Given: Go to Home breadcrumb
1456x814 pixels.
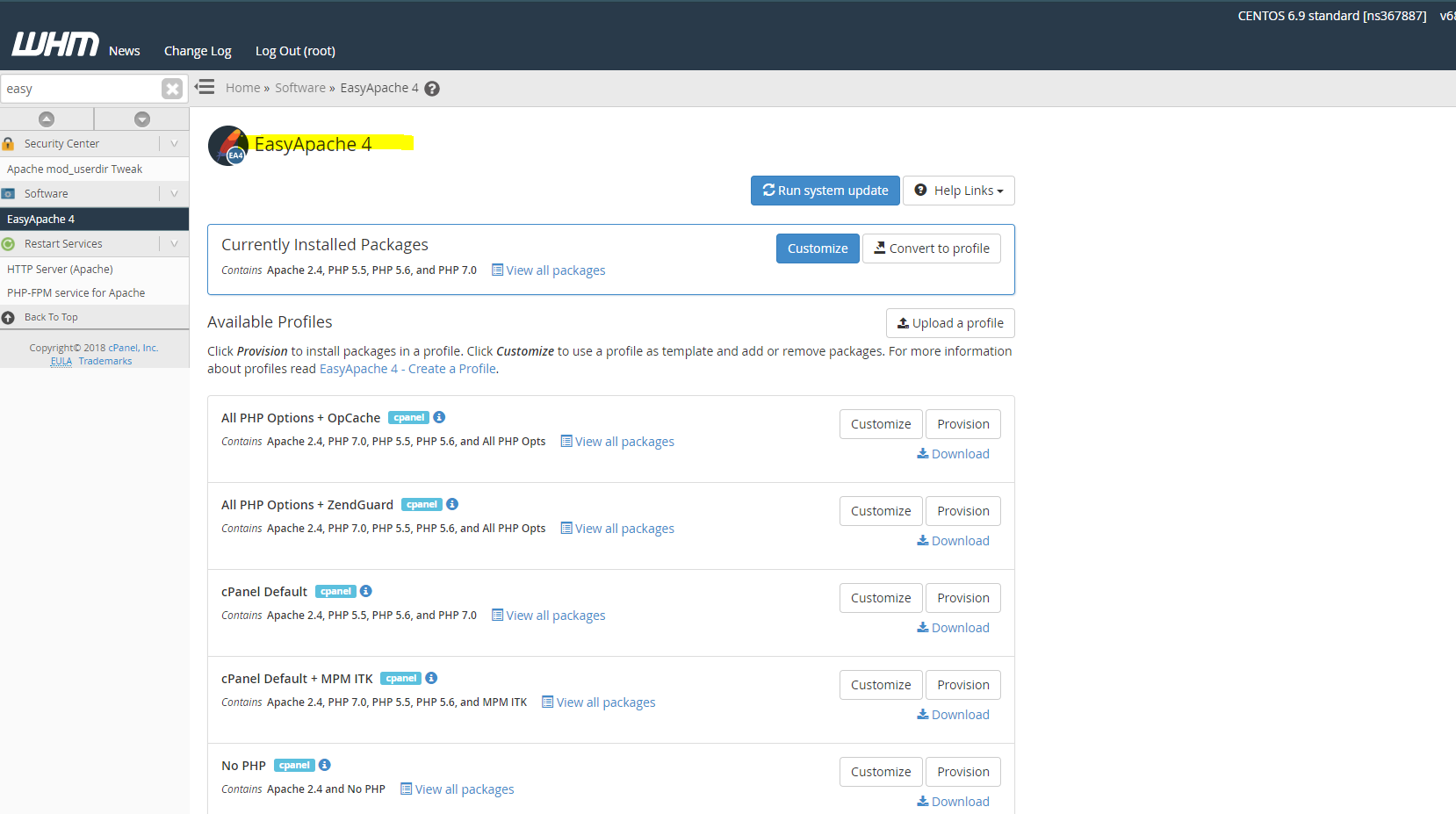Looking at the screenshot, I should click(x=242, y=88).
